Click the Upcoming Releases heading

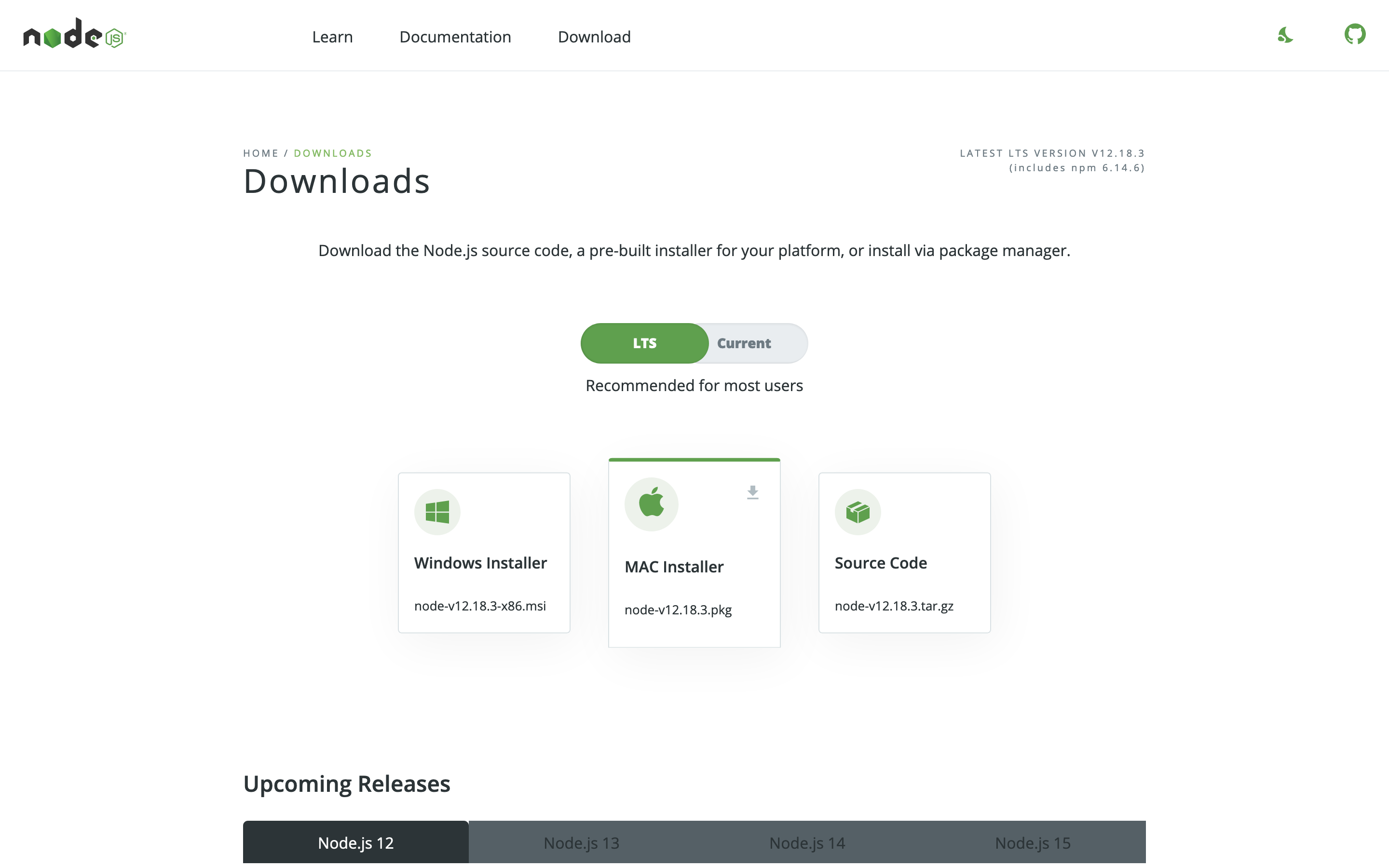pyautogui.click(x=347, y=784)
